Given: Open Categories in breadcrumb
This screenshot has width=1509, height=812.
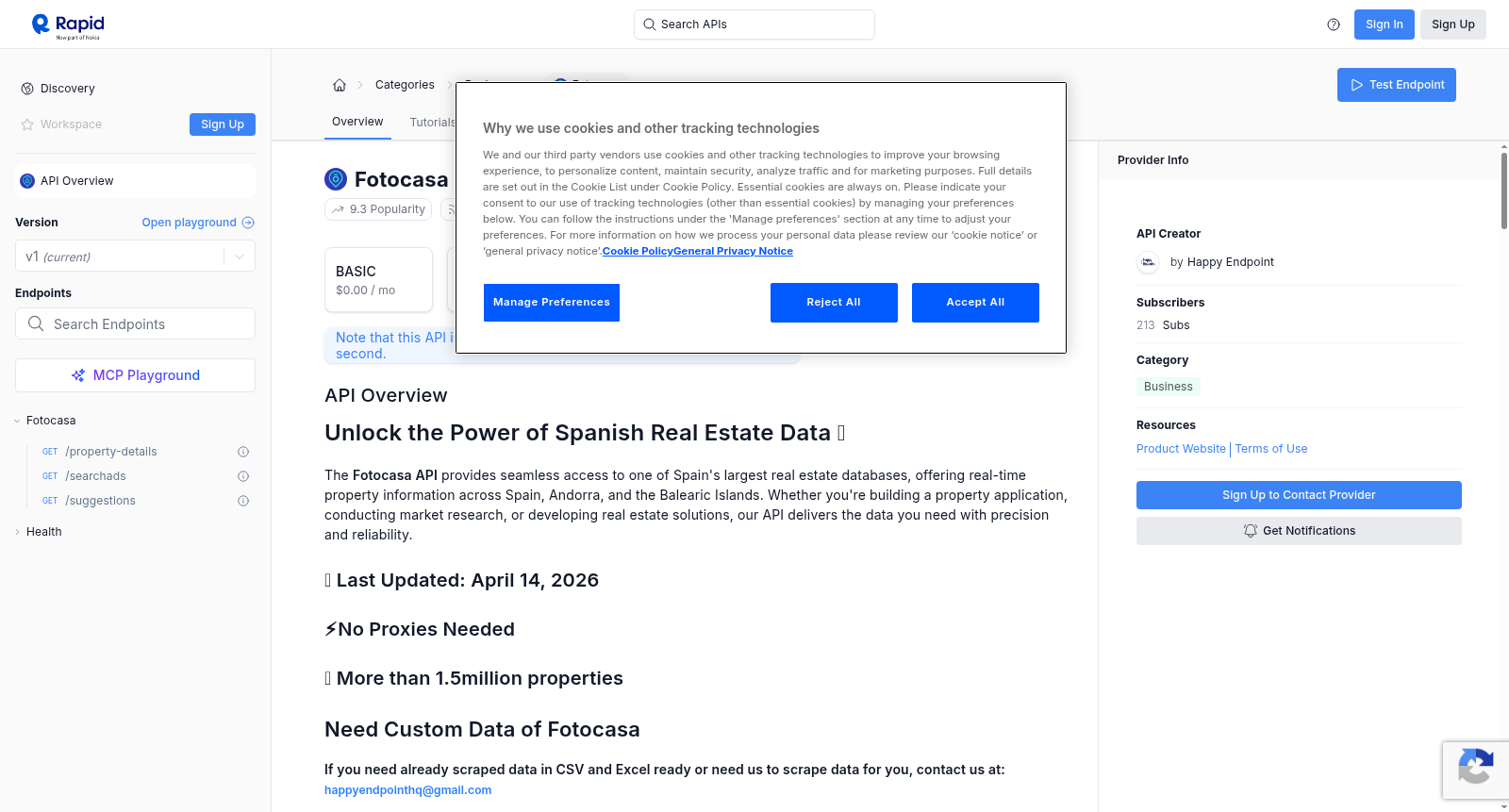Looking at the screenshot, I should click(405, 85).
